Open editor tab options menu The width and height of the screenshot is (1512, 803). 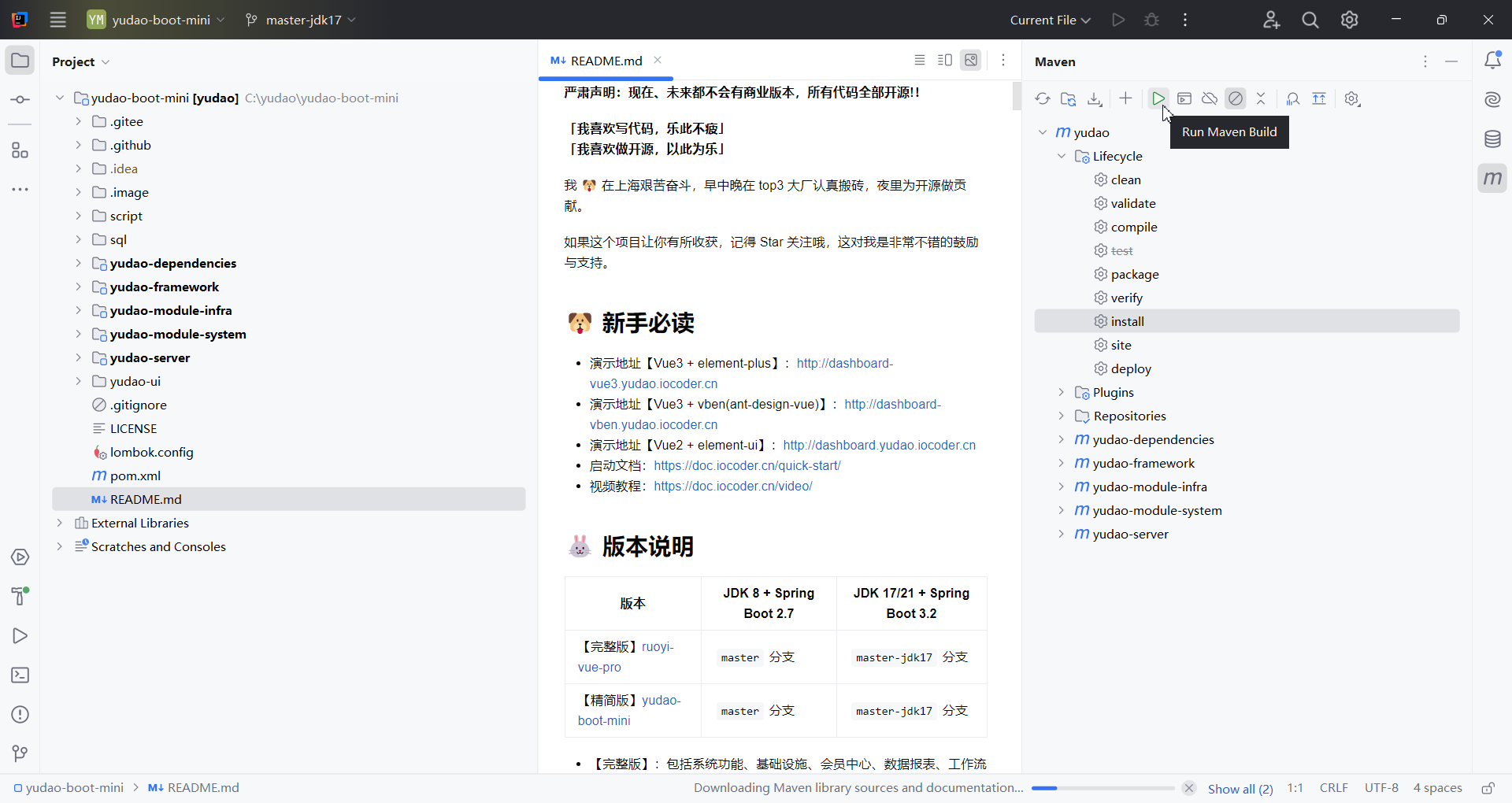pos(1002,60)
